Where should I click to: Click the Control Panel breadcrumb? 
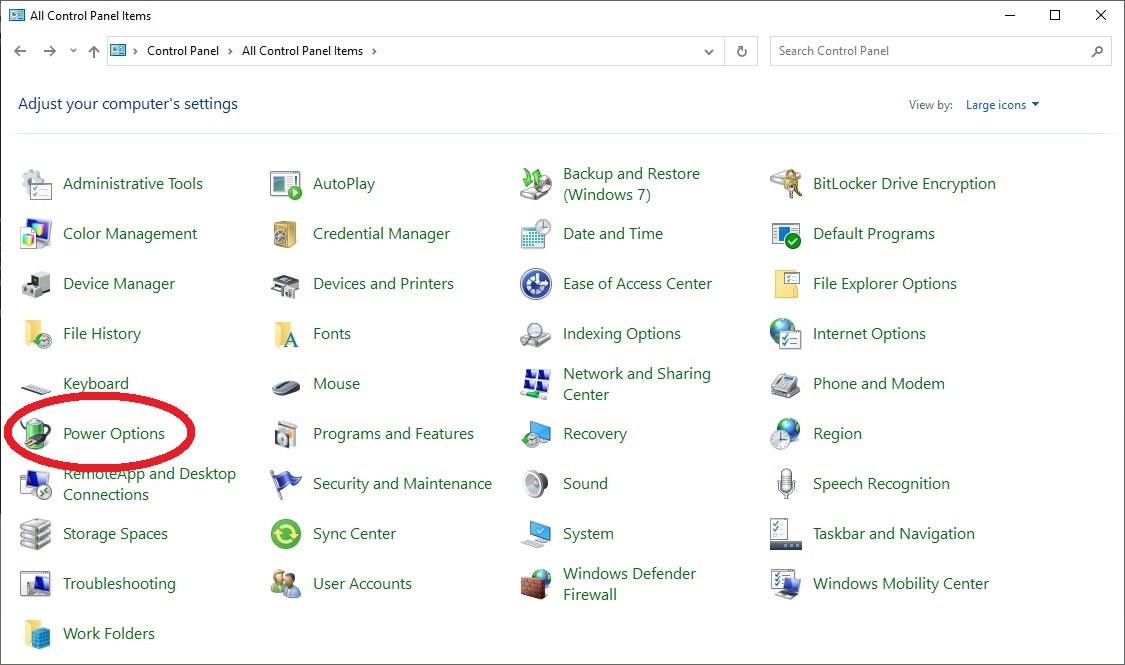(x=183, y=51)
